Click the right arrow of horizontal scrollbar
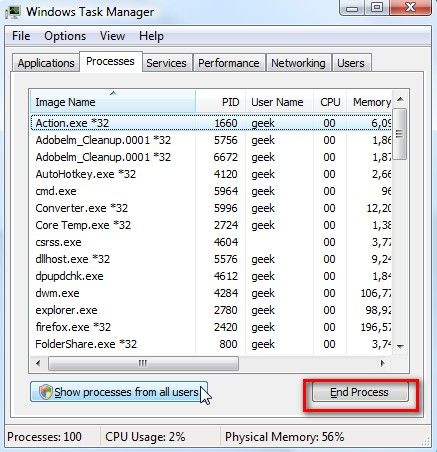Viewport: 437px width, 452px height. 382,363
